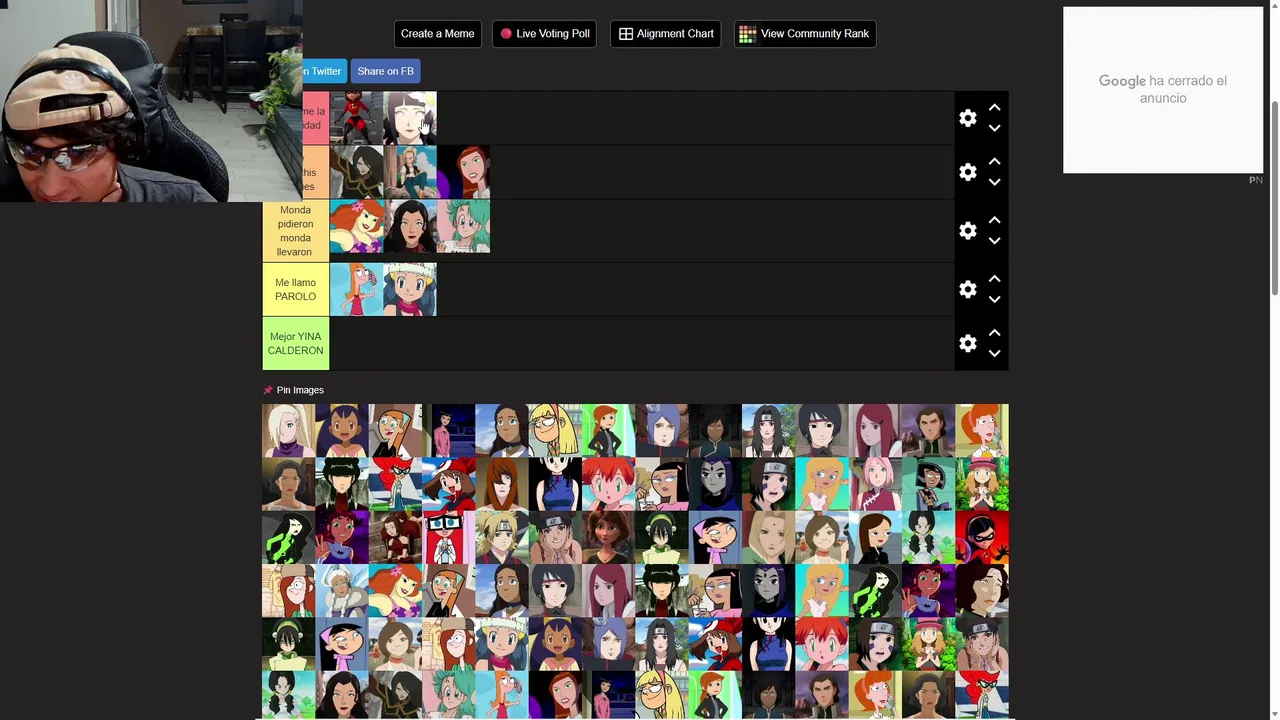Screen dimensions: 1280x720
Task: Move Me llamo PAROLO tier down
Action: [994, 299]
